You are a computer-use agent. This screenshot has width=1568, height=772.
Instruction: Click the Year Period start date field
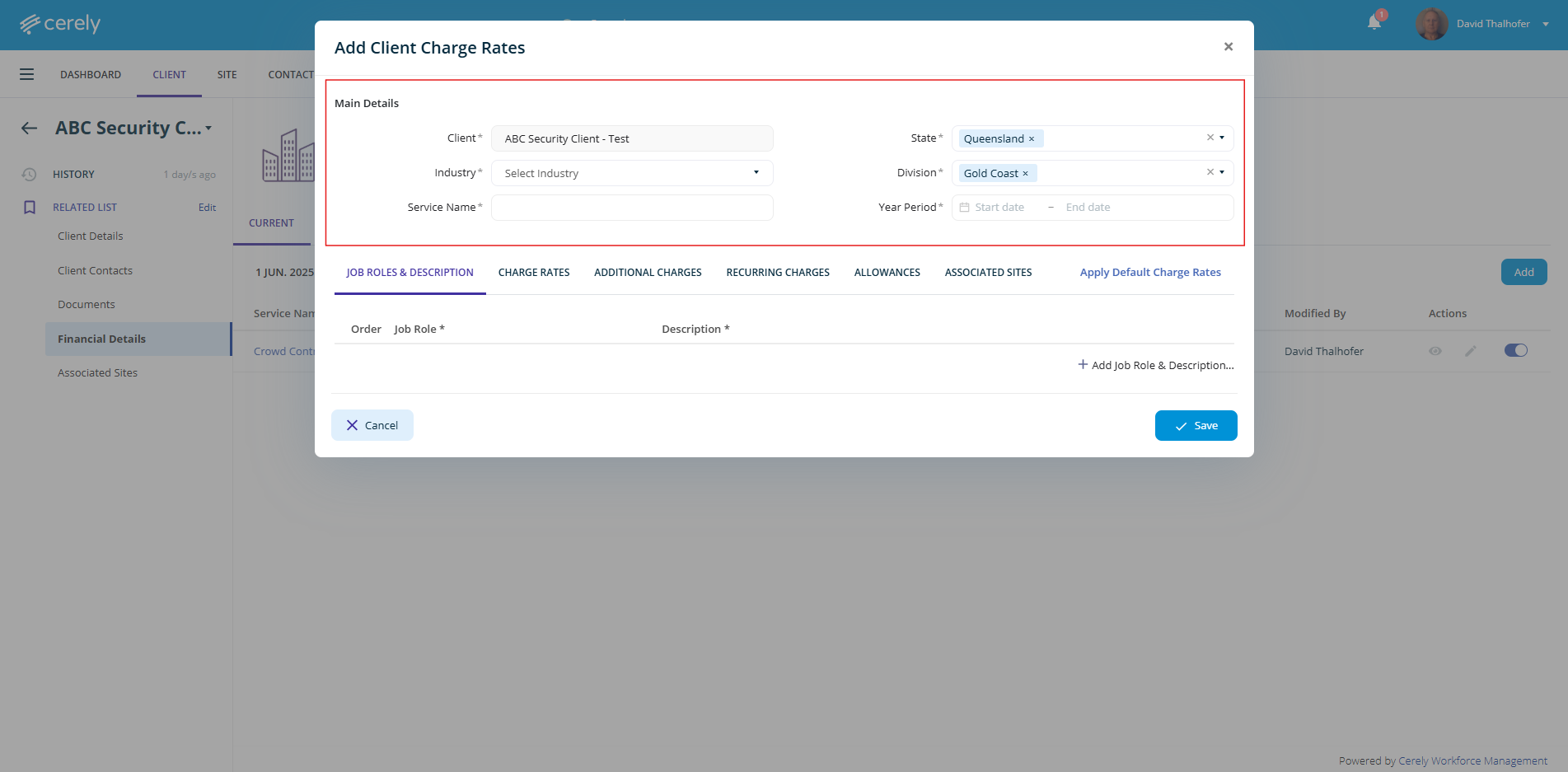tap(999, 208)
